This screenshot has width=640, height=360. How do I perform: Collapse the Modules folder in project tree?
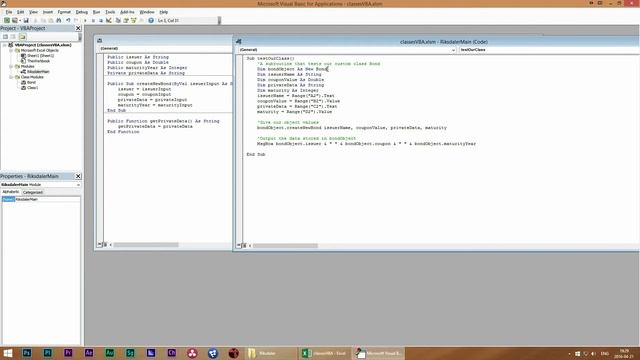[x=11, y=66]
